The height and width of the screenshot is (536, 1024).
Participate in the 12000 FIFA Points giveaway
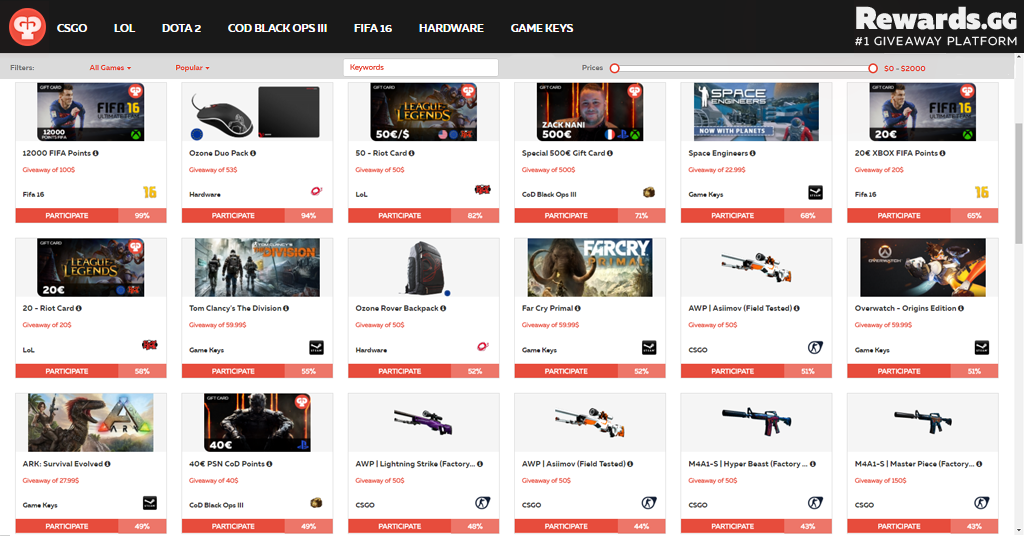tap(67, 215)
